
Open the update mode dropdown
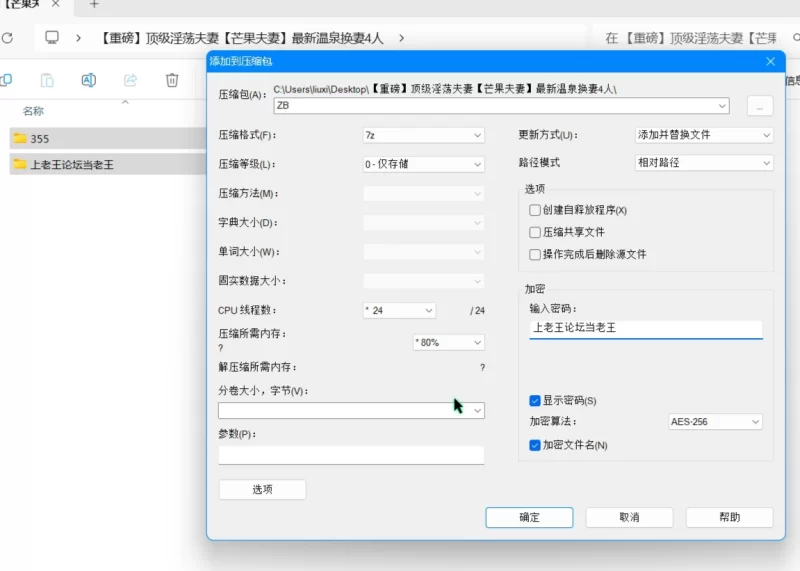(x=704, y=135)
